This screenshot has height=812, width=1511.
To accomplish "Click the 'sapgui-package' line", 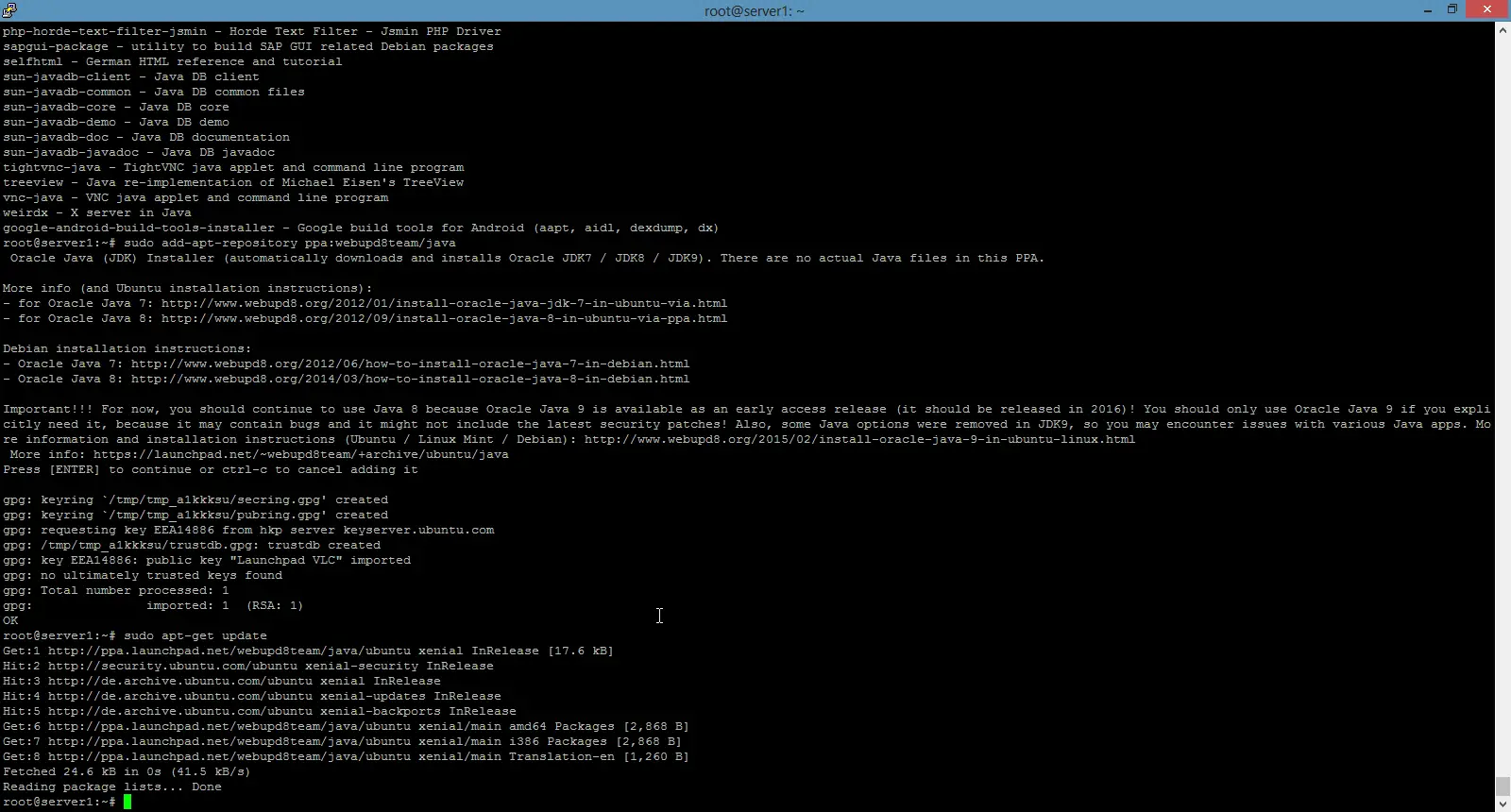I will 248,46.
